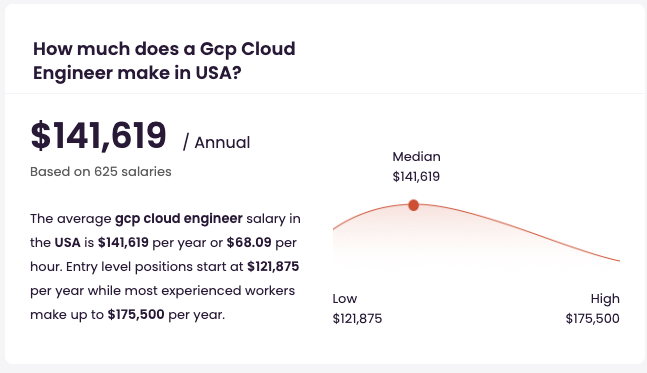647x373 pixels.
Task: Click the 'Median' label above the chart
Action: 416,157
